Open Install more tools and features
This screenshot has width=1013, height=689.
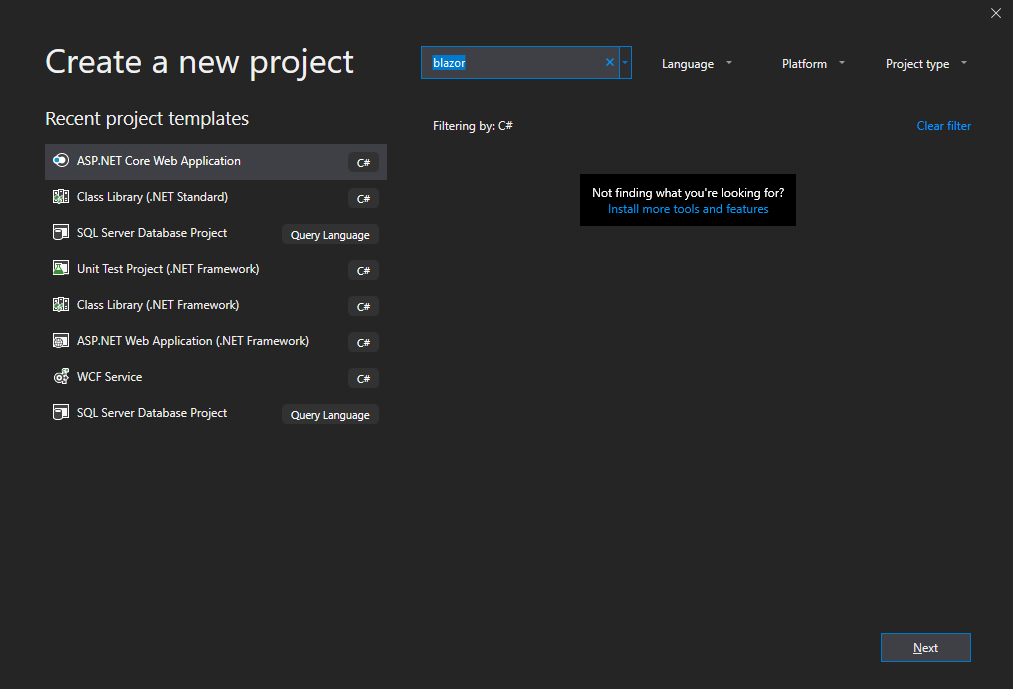pyautogui.click(x=687, y=209)
